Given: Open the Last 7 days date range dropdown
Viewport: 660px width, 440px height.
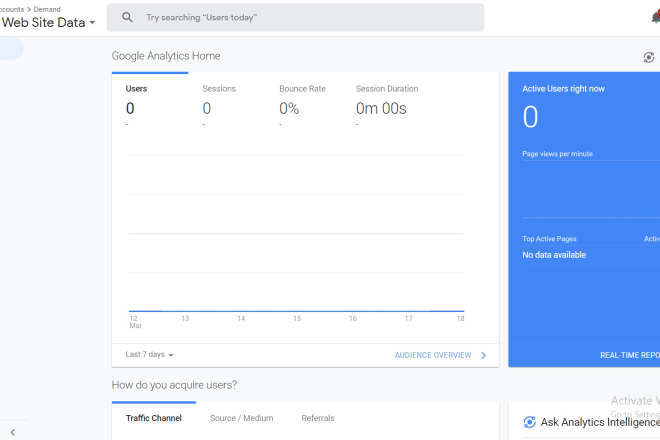Looking at the screenshot, I should click(x=149, y=355).
